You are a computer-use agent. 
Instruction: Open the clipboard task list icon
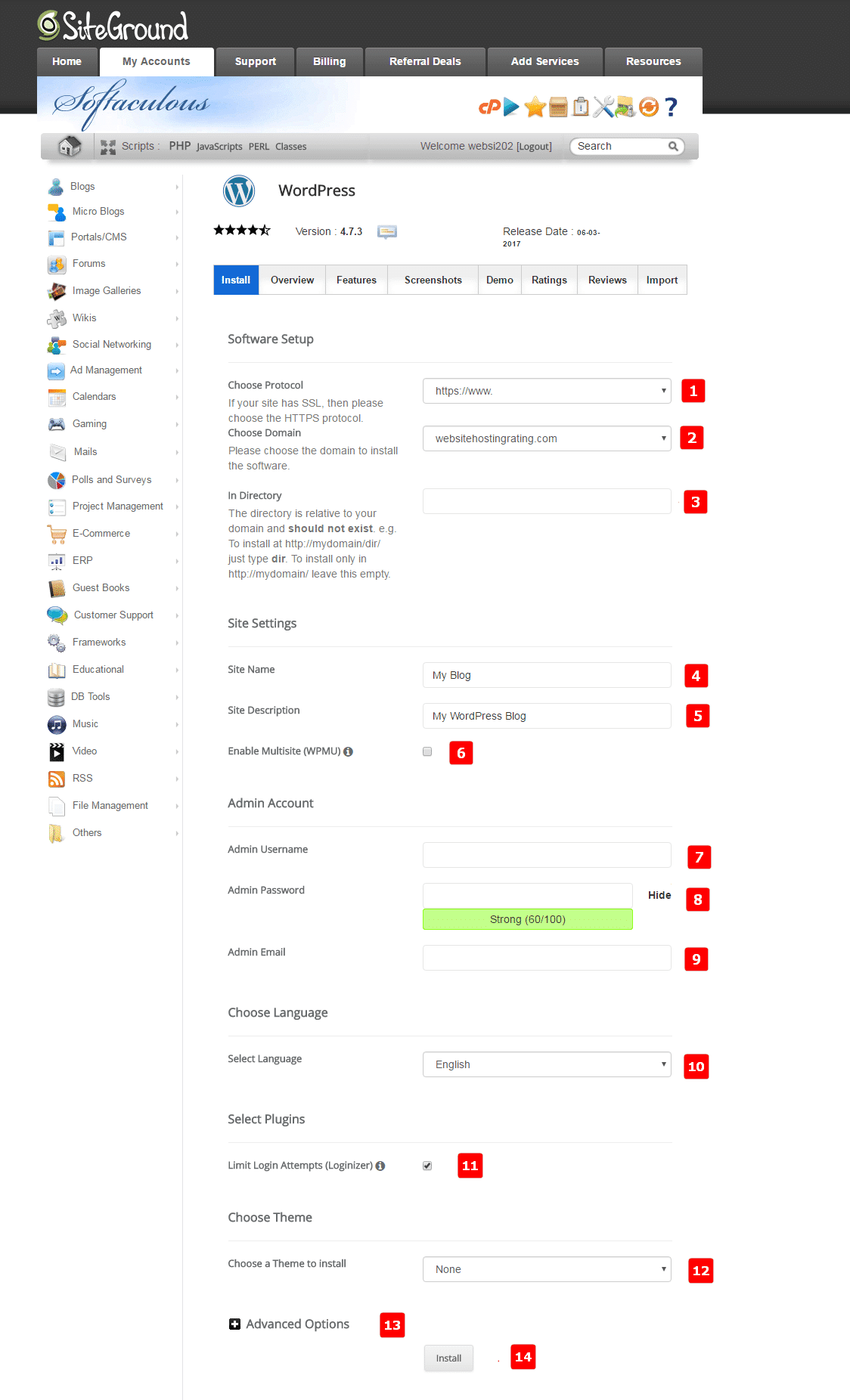[x=581, y=107]
